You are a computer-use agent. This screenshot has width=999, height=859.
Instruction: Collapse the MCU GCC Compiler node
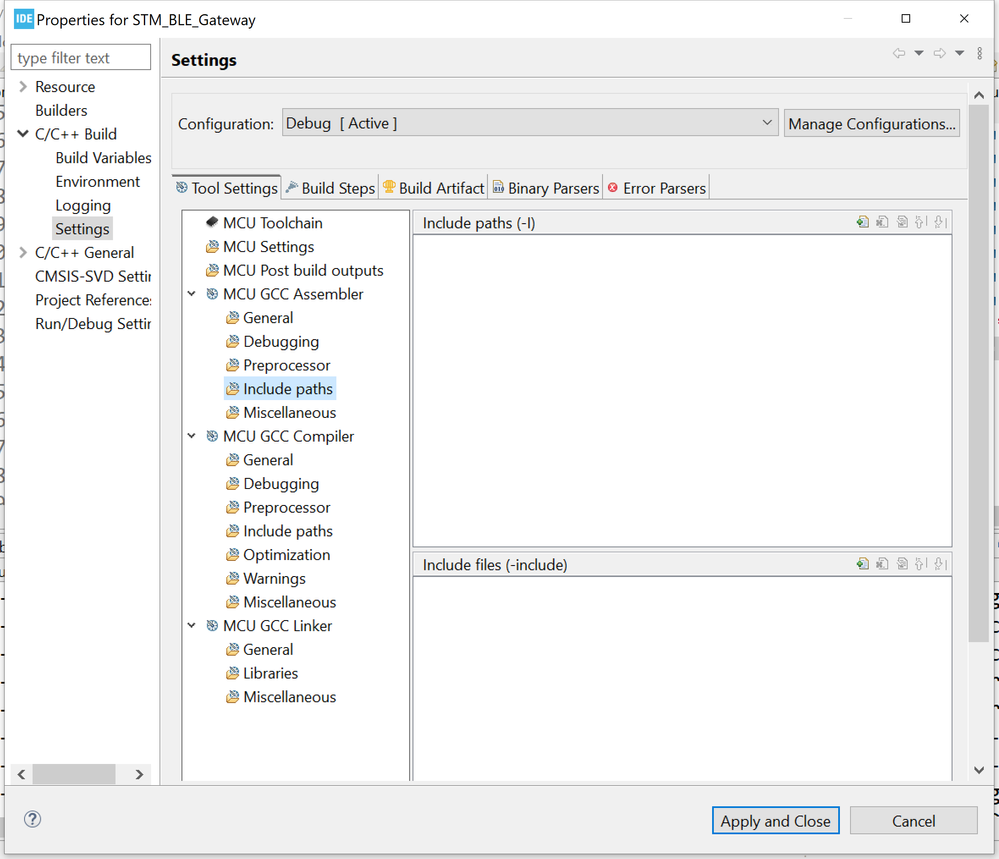[191, 436]
